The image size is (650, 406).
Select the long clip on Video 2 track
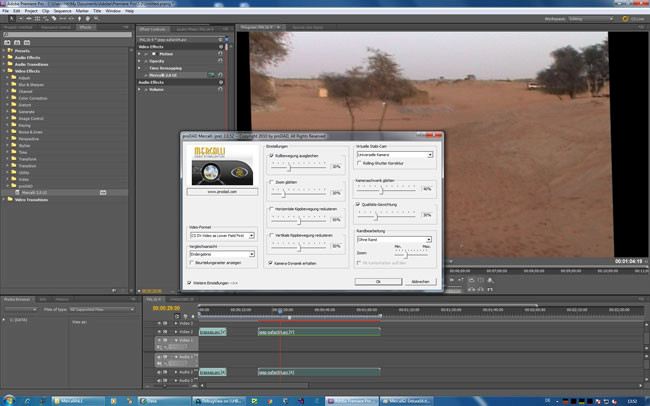(319, 332)
